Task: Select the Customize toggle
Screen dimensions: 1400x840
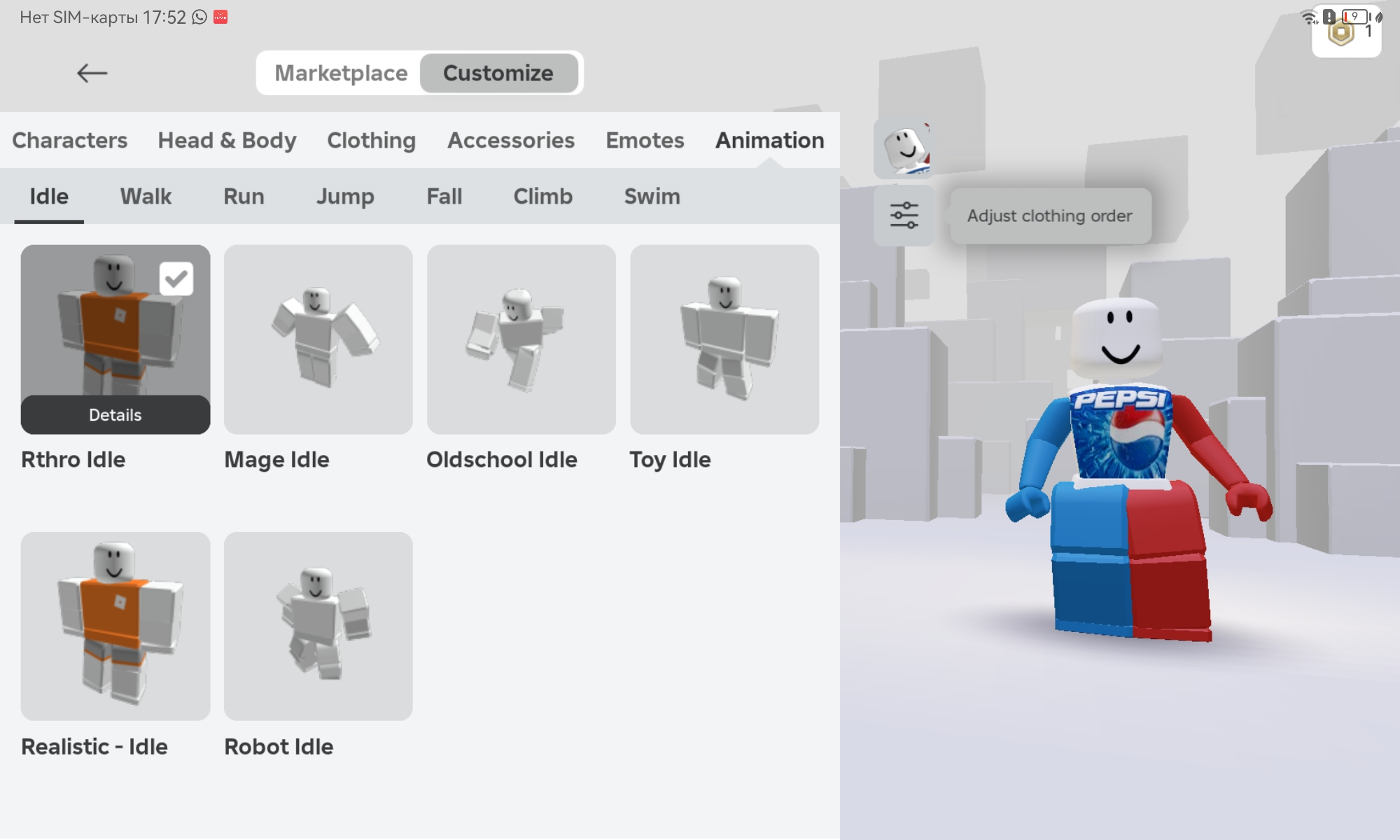Action: point(498,73)
